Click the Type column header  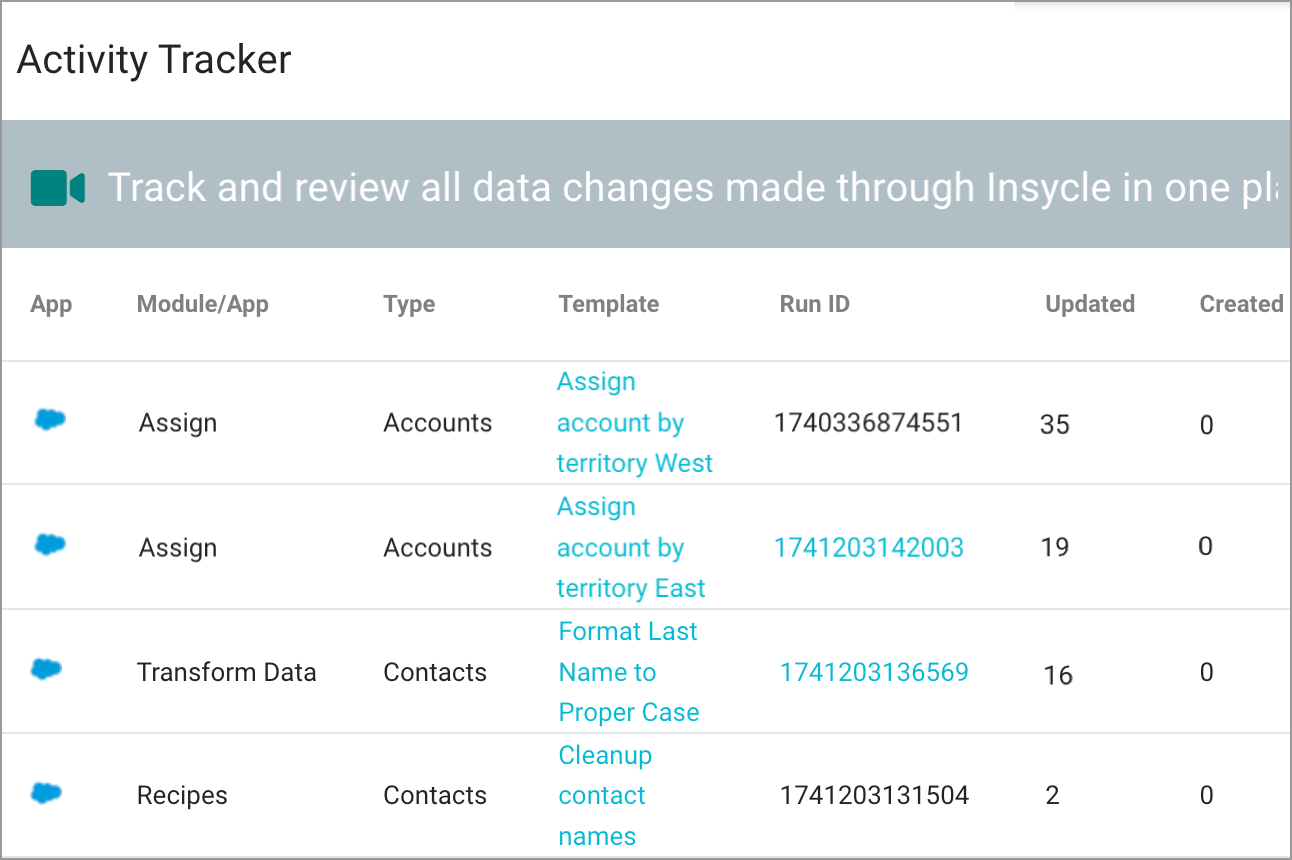tap(409, 304)
